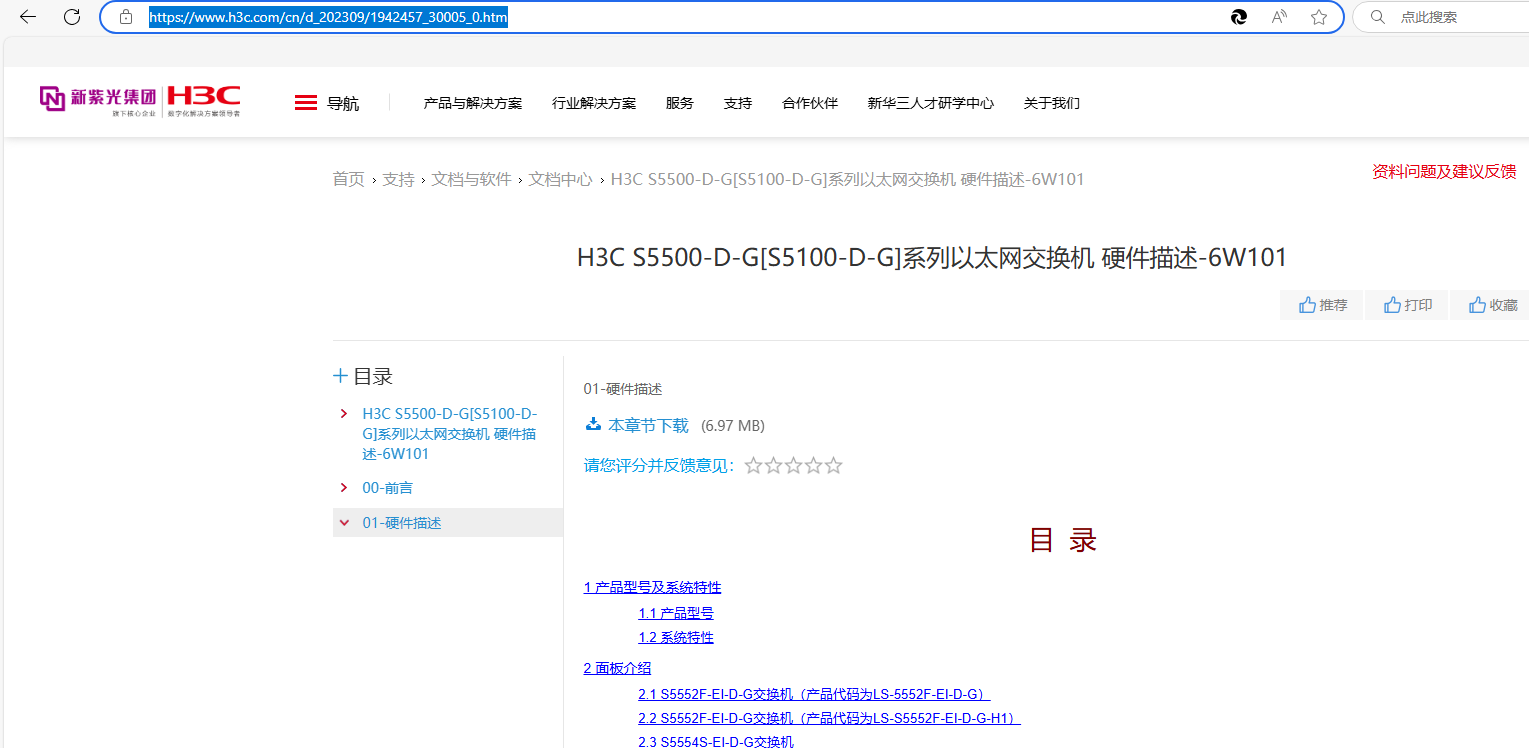Download the chapter via 本章节下载

pos(648,425)
